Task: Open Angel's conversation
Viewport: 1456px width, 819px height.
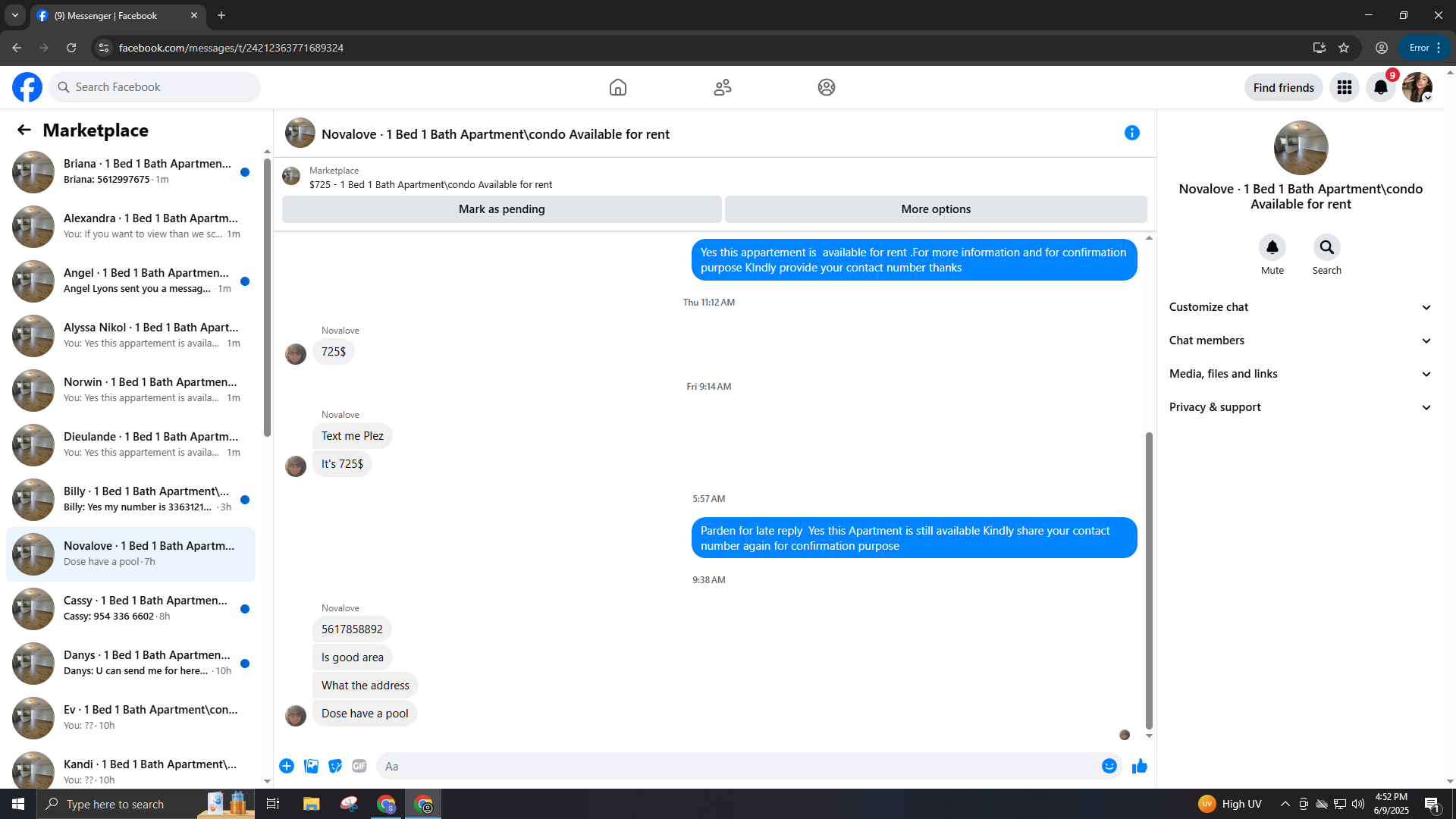Action: coord(130,281)
